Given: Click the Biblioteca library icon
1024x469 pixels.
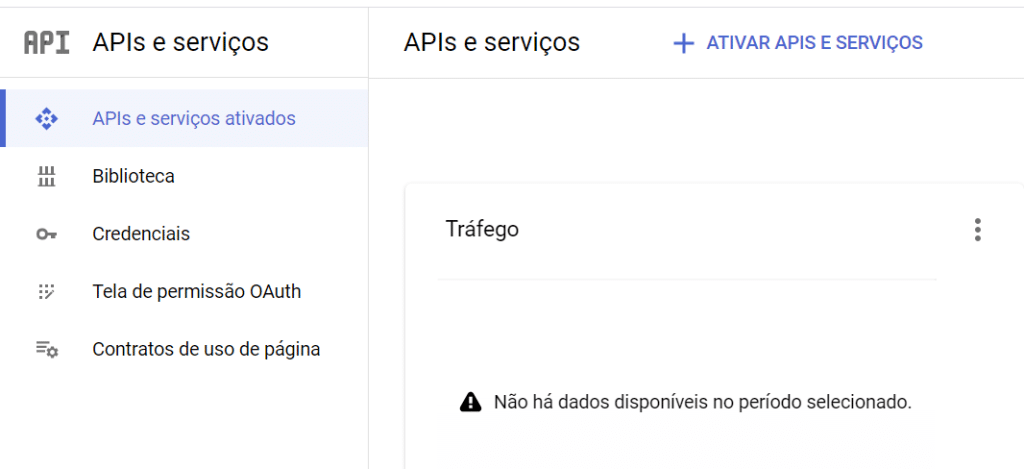Looking at the screenshot, I should pyautogui.click(x=46, y=177).
